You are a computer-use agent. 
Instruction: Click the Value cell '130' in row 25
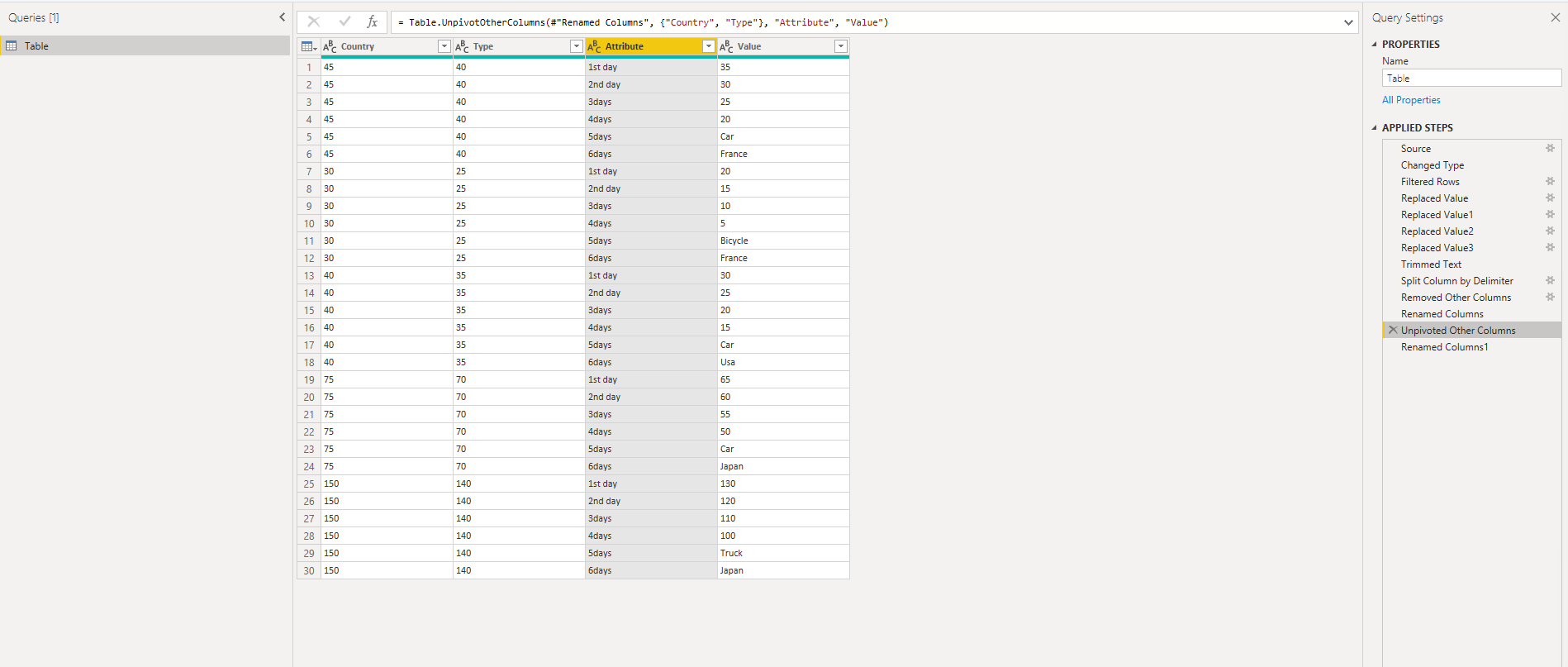pos(783,484)
